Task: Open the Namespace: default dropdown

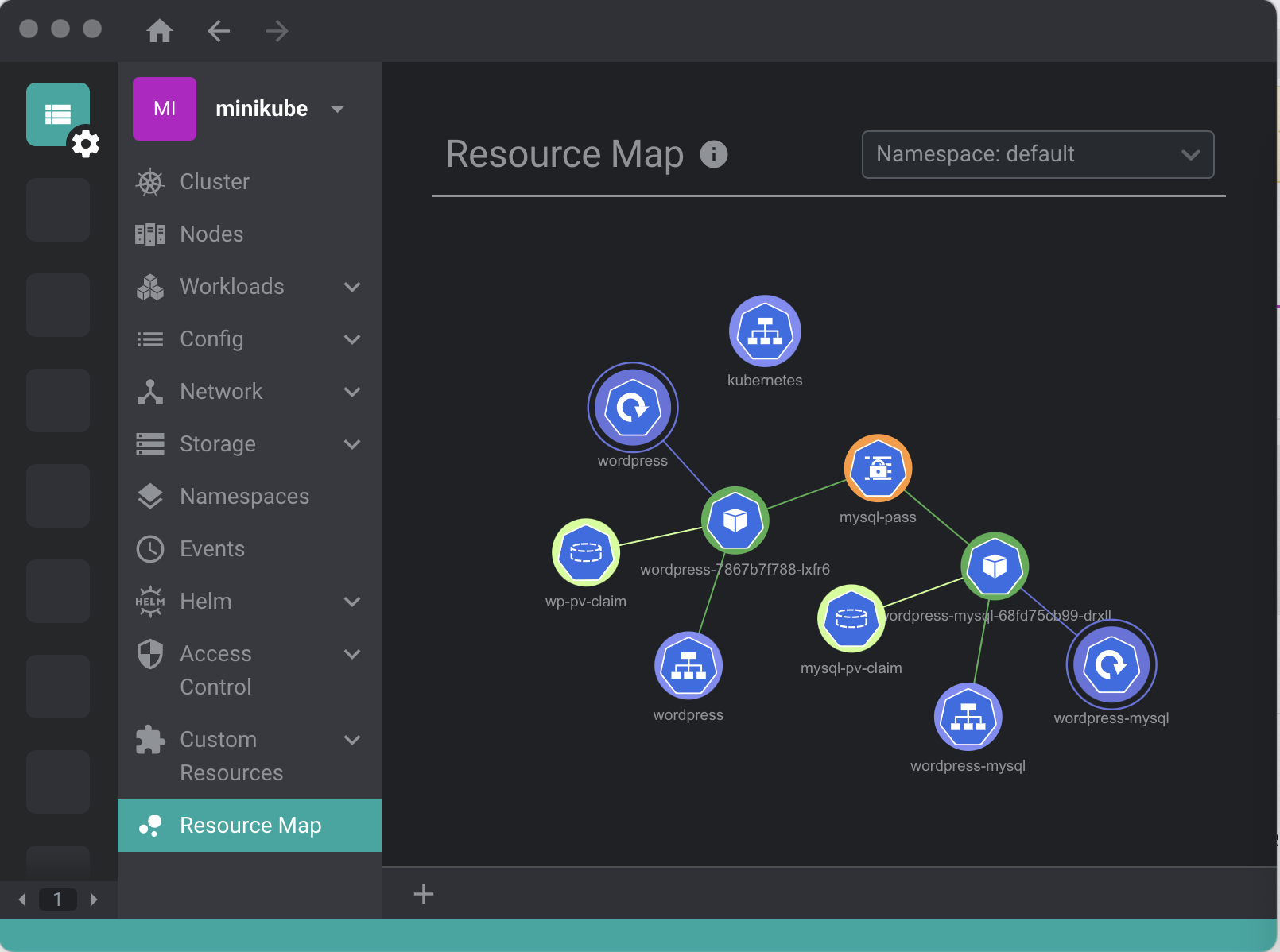Action: 1038,154
